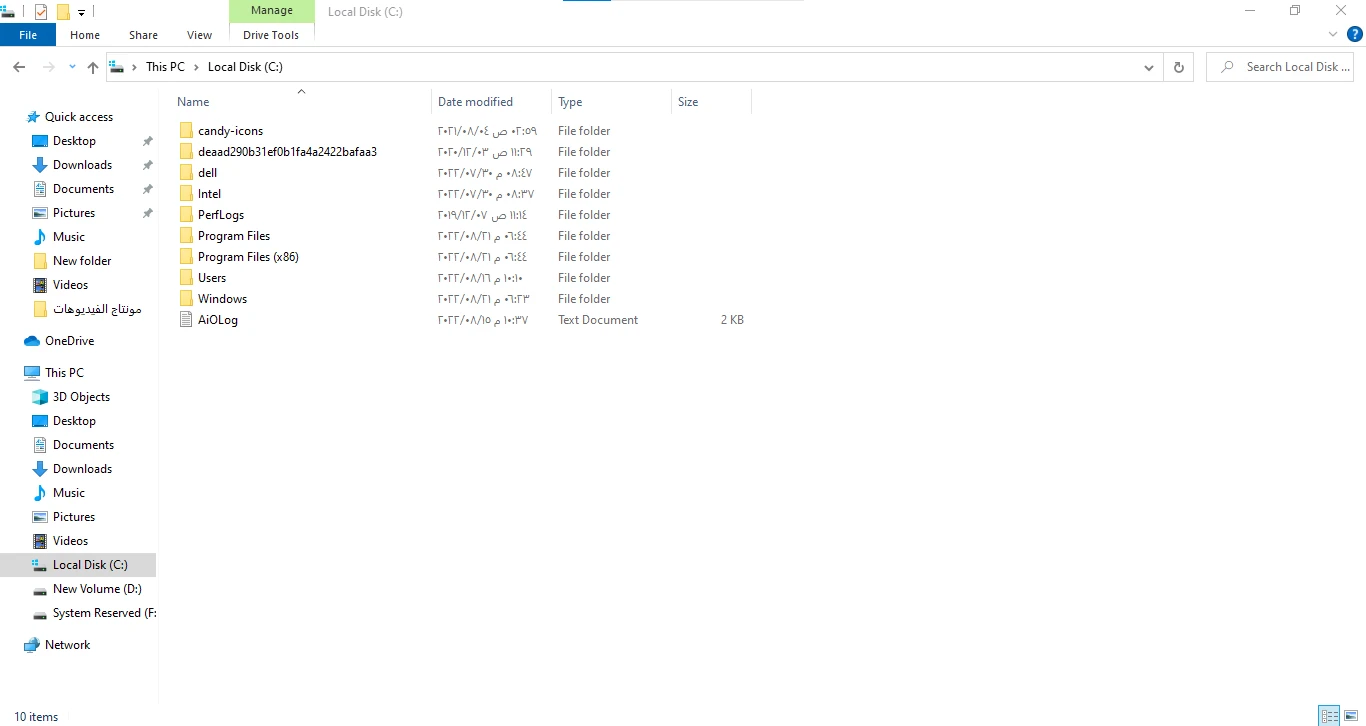
Task: Click the Users folder icon
Action: tap(186, 278)
